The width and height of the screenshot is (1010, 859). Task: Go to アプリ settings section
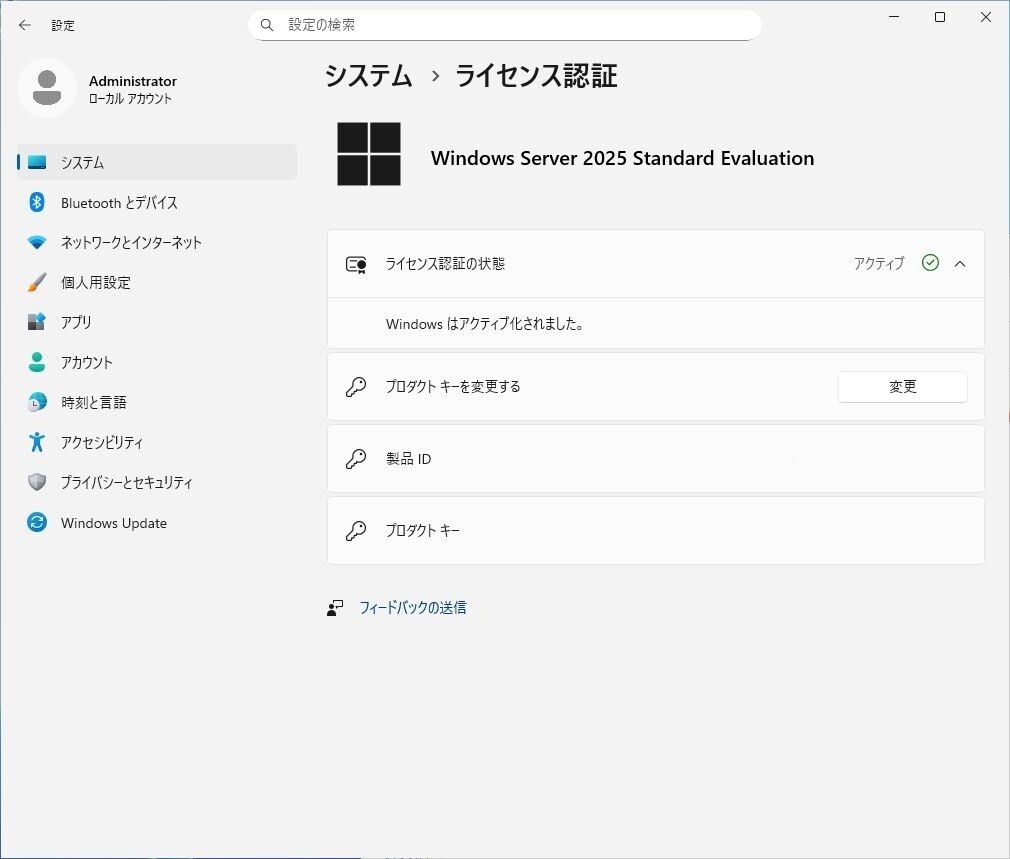pos(76,323)
